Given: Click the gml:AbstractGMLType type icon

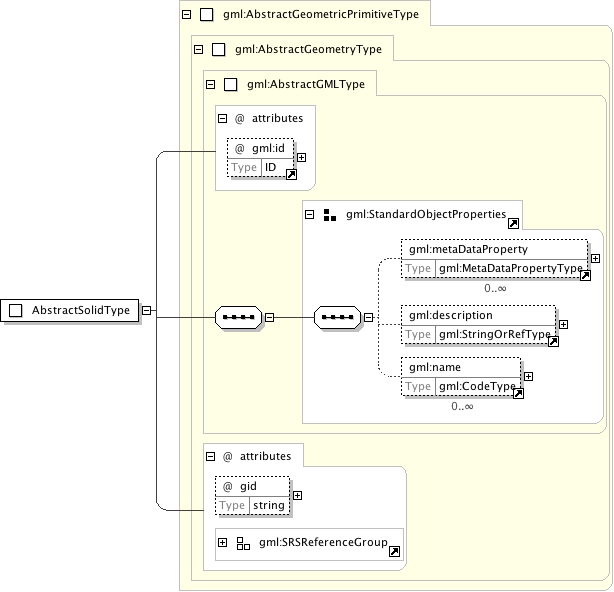Looking at the screenshot, I should tap(231, 85).
